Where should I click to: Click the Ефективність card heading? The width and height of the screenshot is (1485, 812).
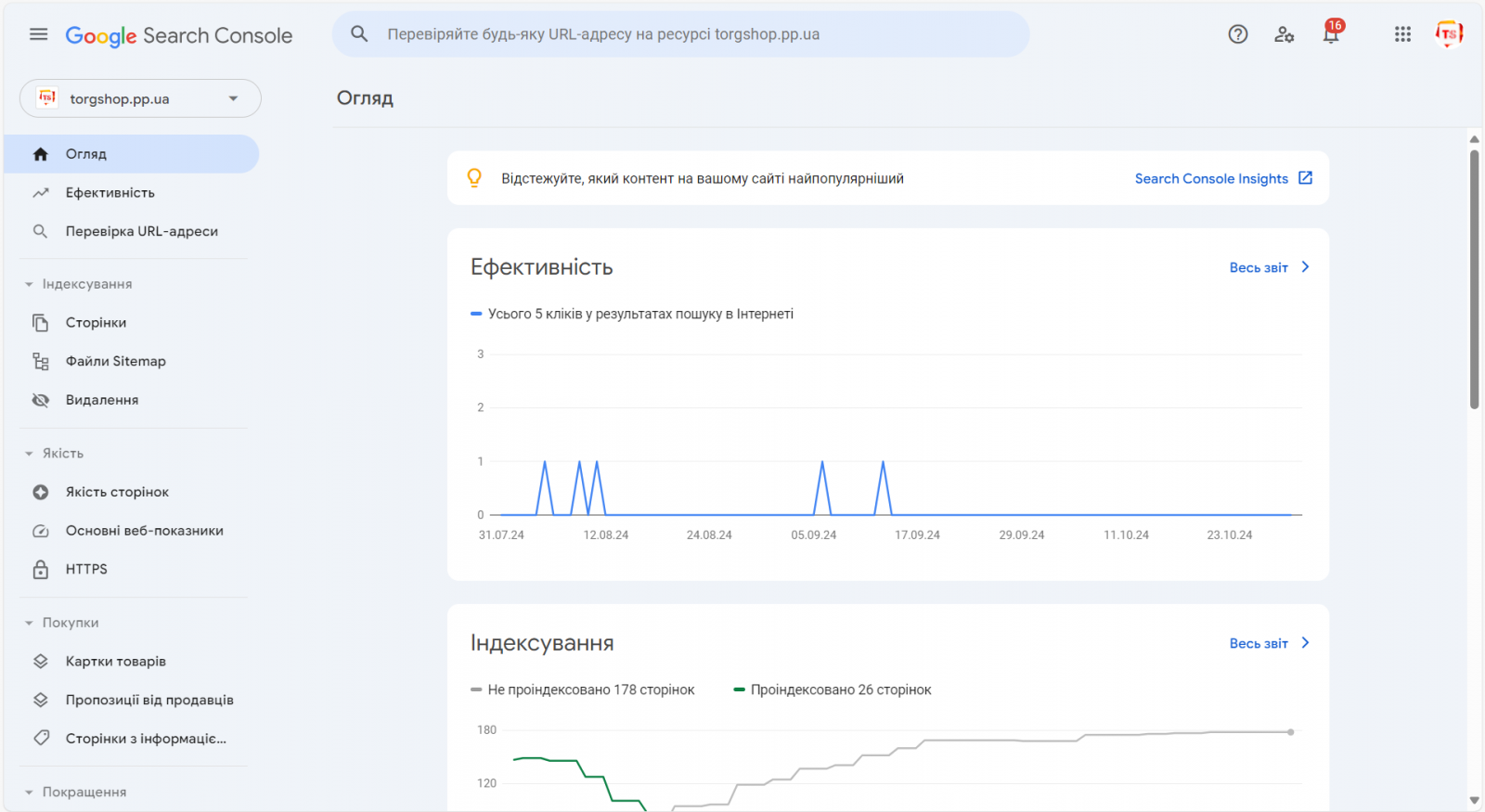(x=542, y=267)
